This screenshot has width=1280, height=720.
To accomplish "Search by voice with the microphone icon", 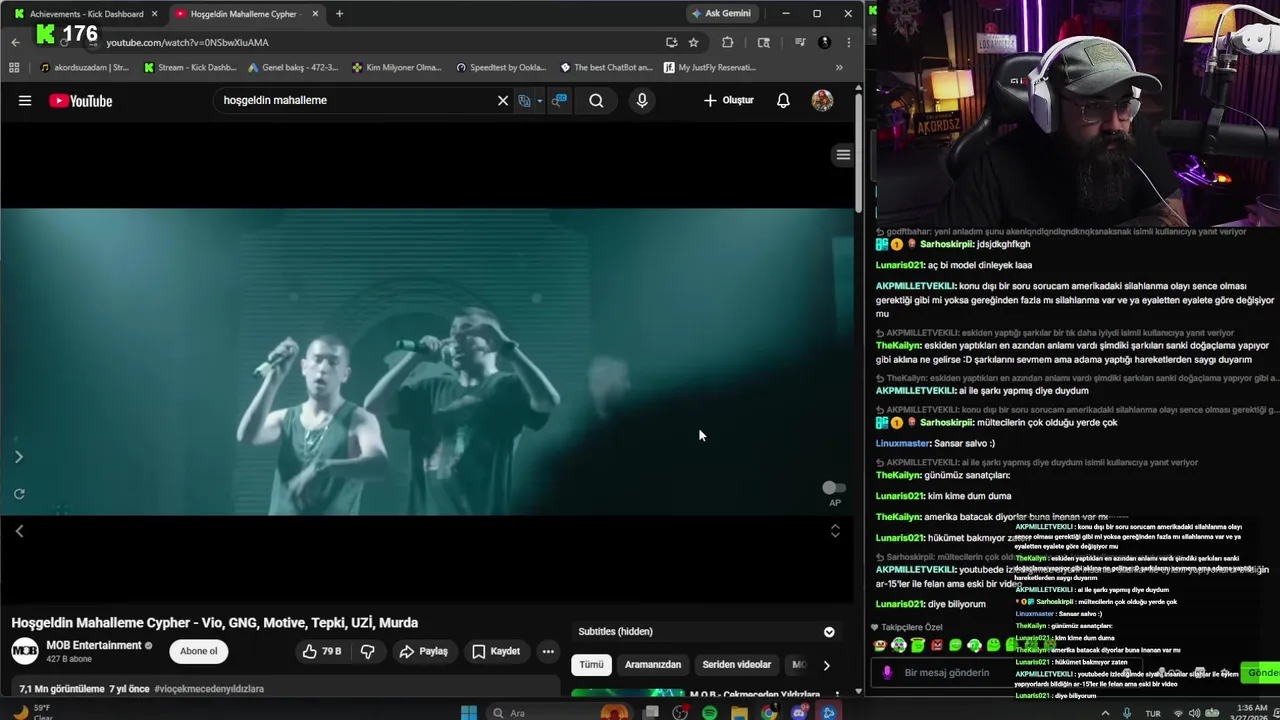I will [x=642, y=100].
